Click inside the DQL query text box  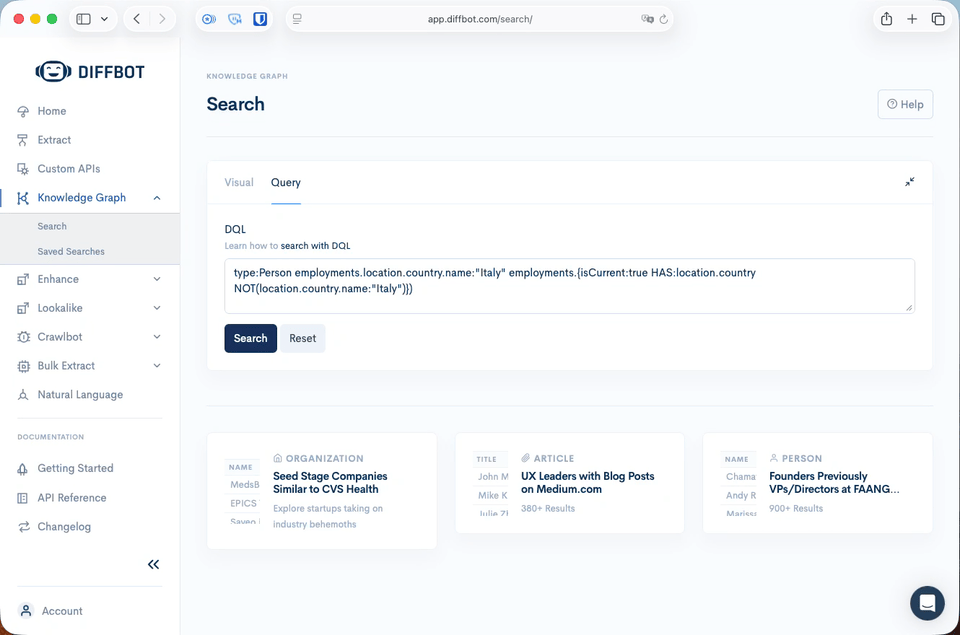tap(569, 286)
